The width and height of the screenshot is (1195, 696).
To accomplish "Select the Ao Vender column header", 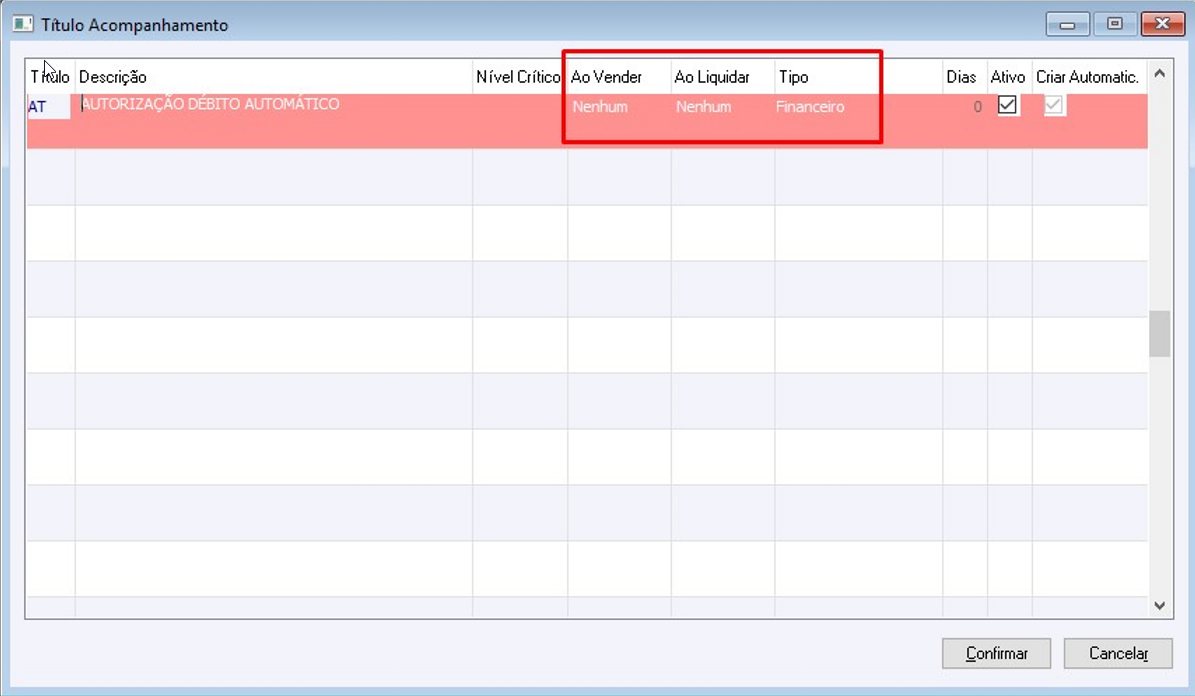I will pyautogui.click(x=619, y=77).
